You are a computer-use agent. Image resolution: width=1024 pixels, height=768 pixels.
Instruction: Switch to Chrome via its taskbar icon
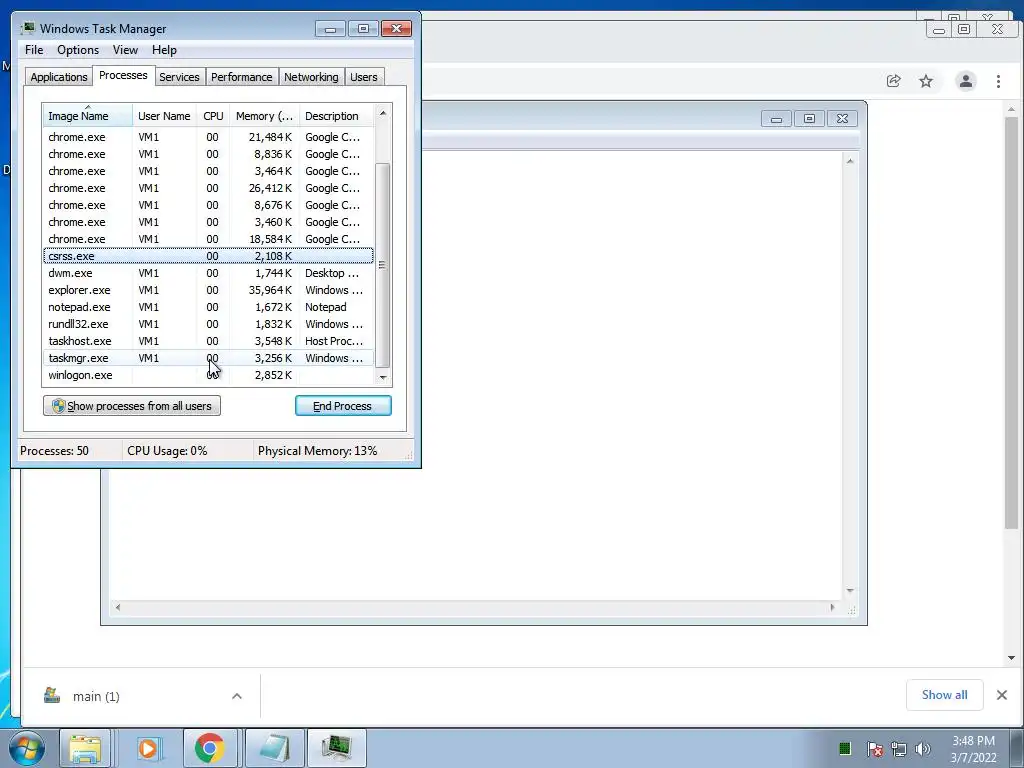[210, 748]
